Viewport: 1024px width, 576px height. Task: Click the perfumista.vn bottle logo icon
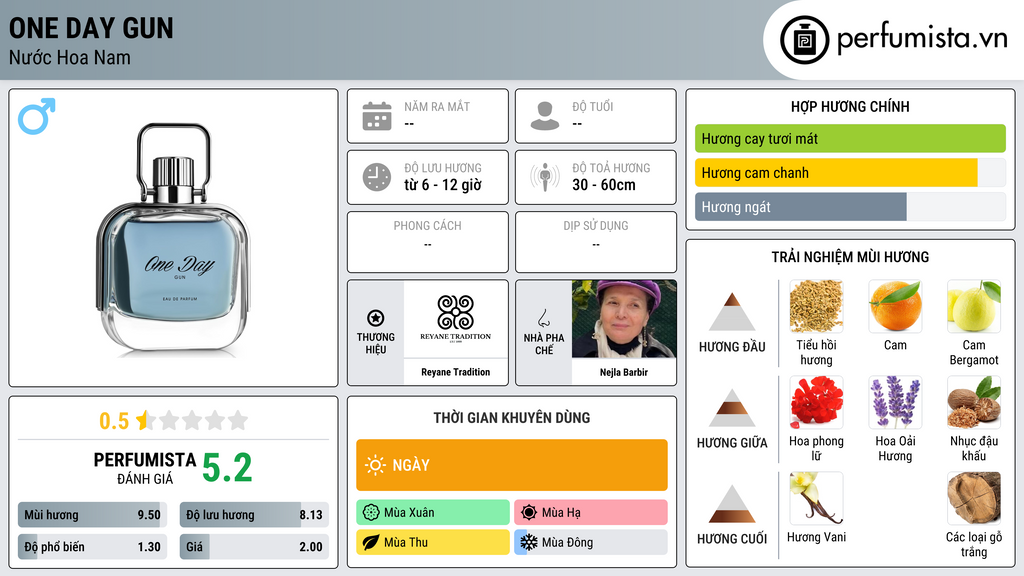pos(804,40)
